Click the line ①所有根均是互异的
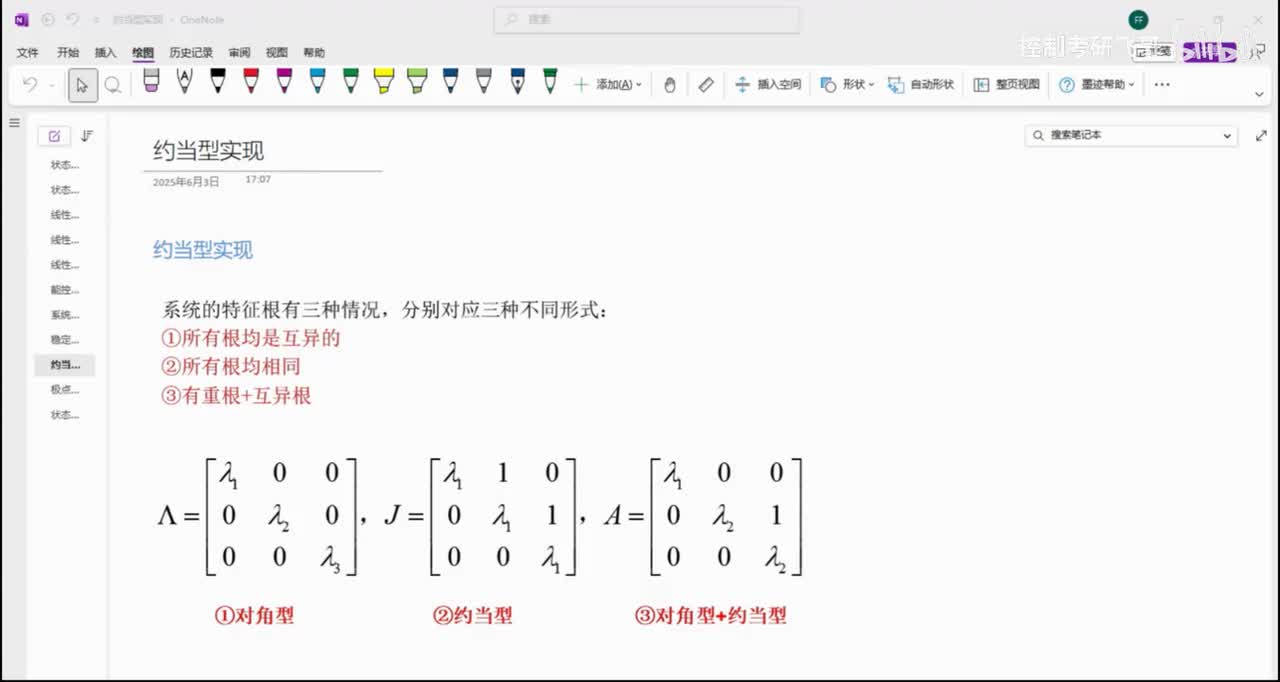Image resolution: width=1280 pixels, height=682 pixels. coord(251,338)
